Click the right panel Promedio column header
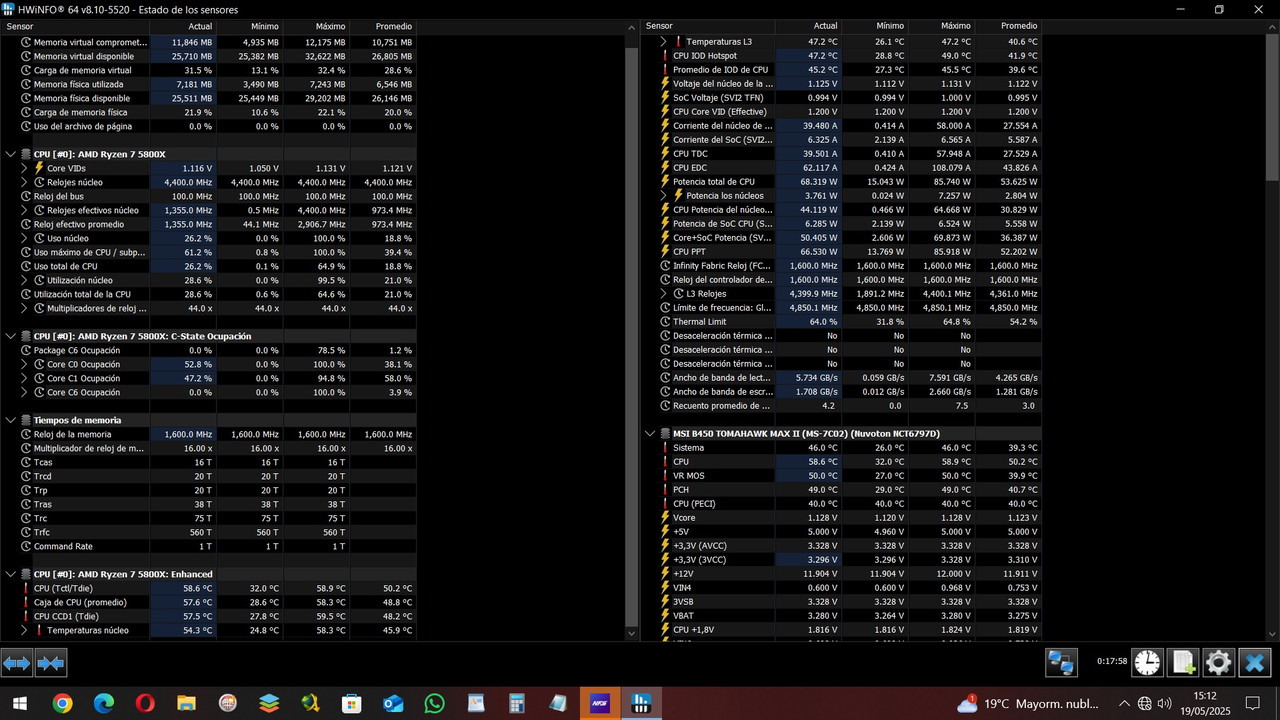The height and width of the screenshot is (720, 1280). pyautogui.click(x=1008, y=26)
